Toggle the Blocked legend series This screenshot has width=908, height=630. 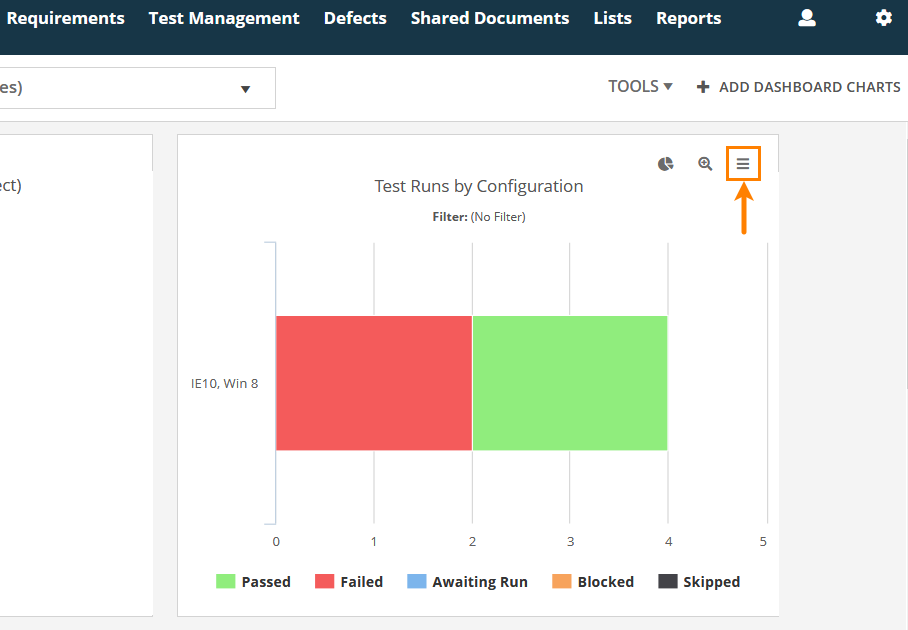[x=593, y=582]
